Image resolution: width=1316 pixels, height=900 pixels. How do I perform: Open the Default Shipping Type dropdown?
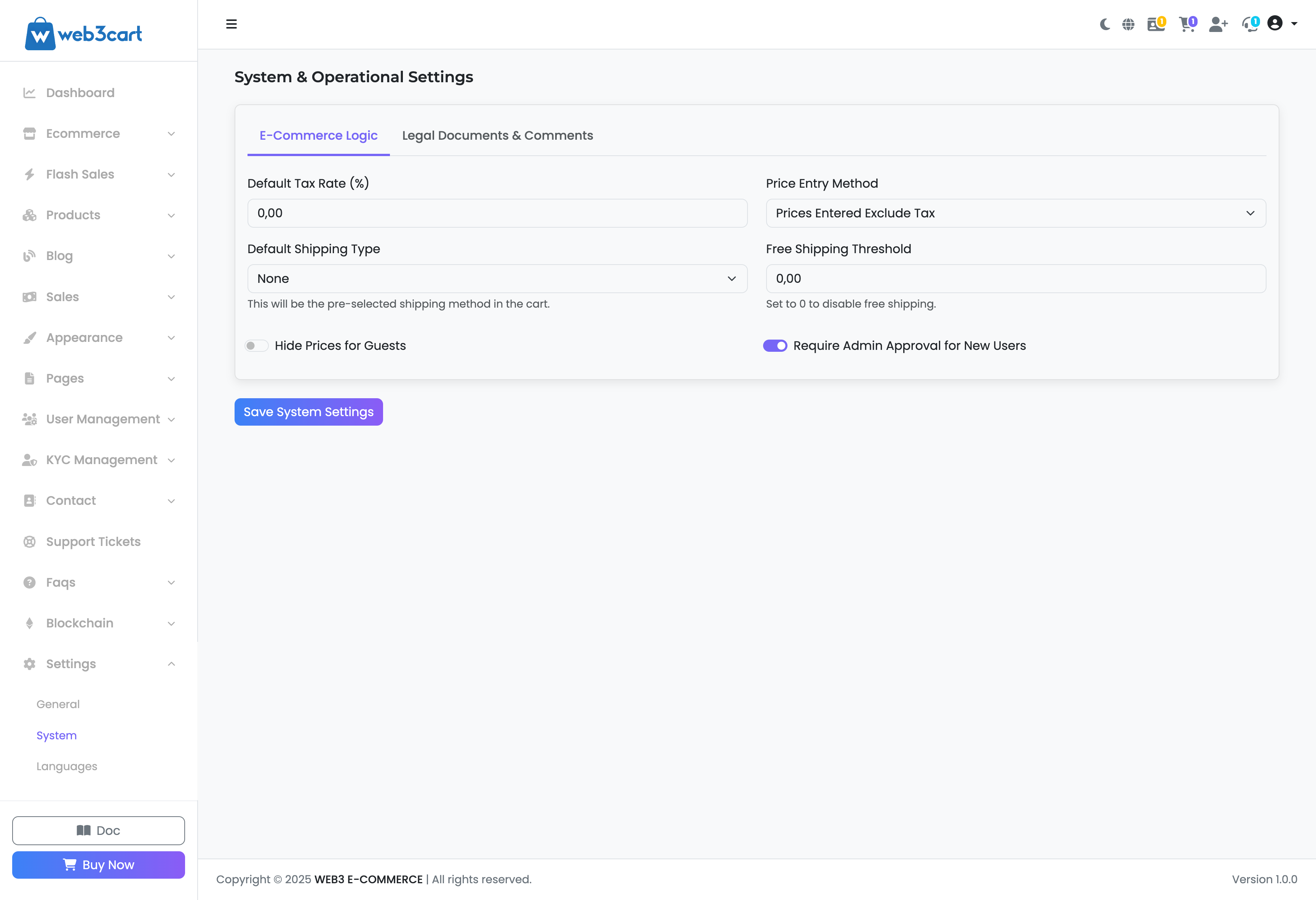coord(497,279)
